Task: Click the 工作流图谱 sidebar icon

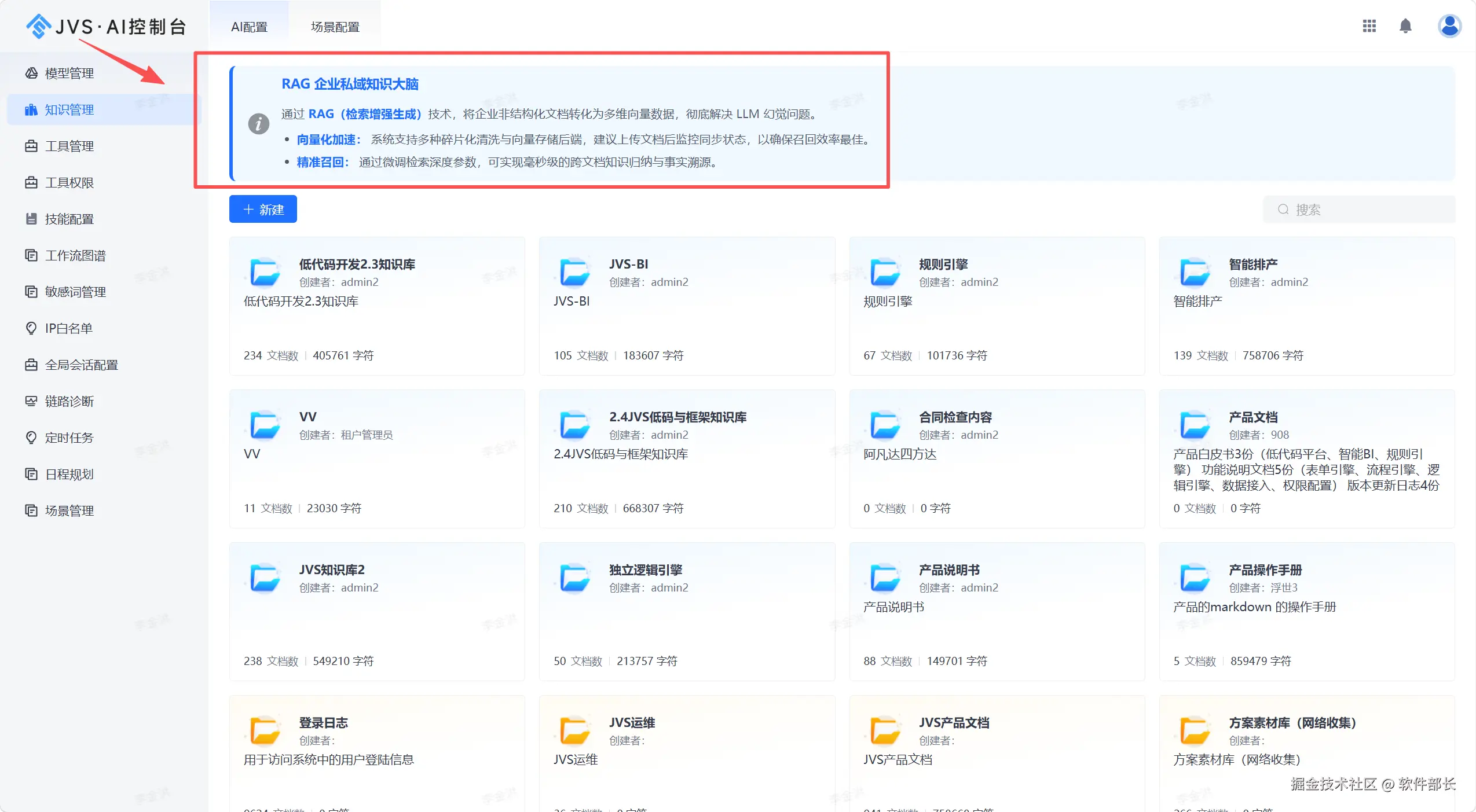Action: tap(31, 256)
